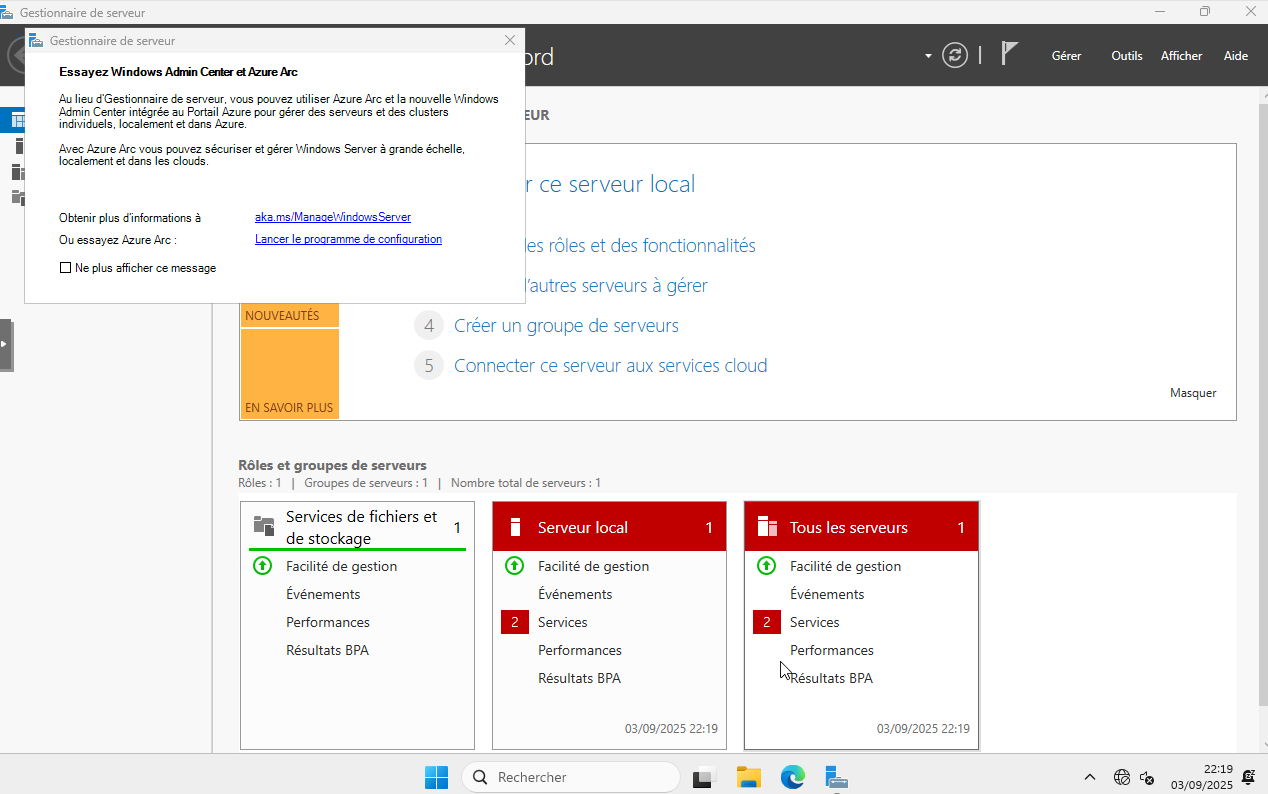Click the Tous les serveurs tile icon
1268x794 pixels.
(x=767, y=527)
